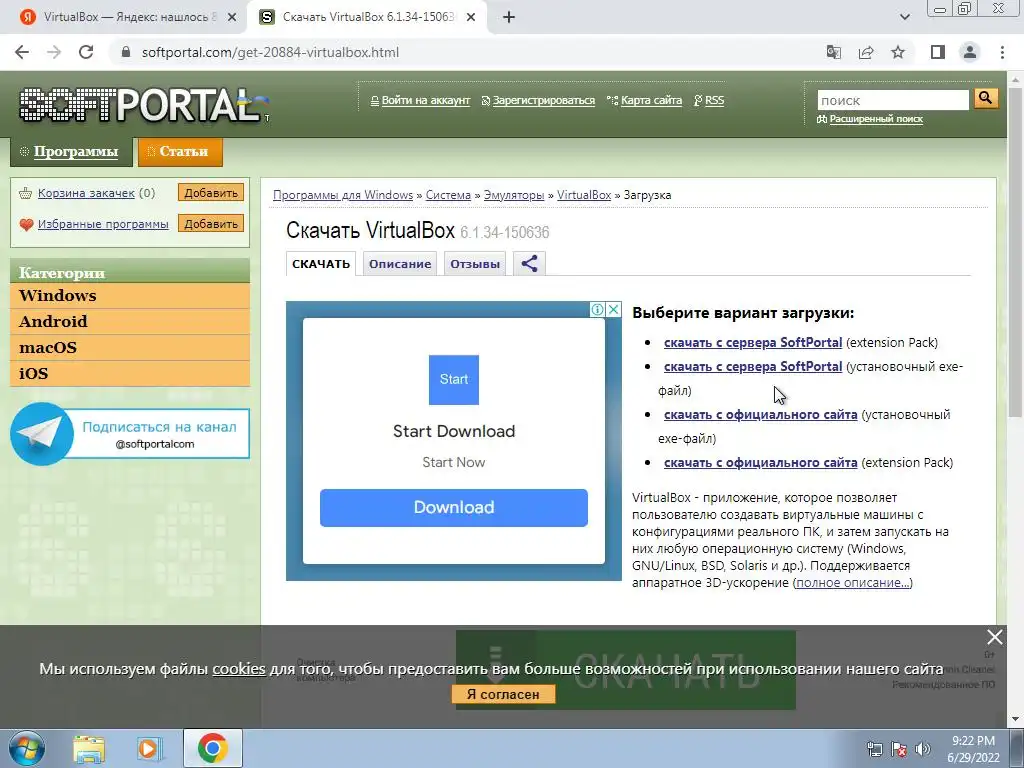1024x768 pixels.
Task: Click the address bar URL
Action: point(270,52)
